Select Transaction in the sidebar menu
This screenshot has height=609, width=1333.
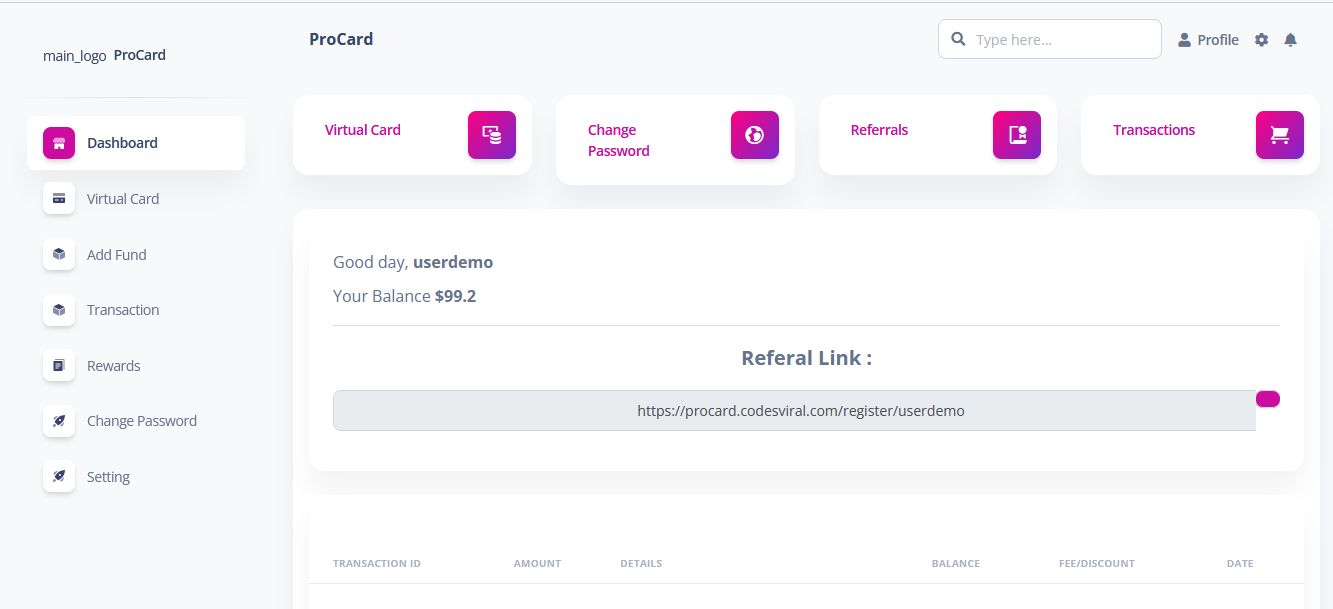[122, 310]
